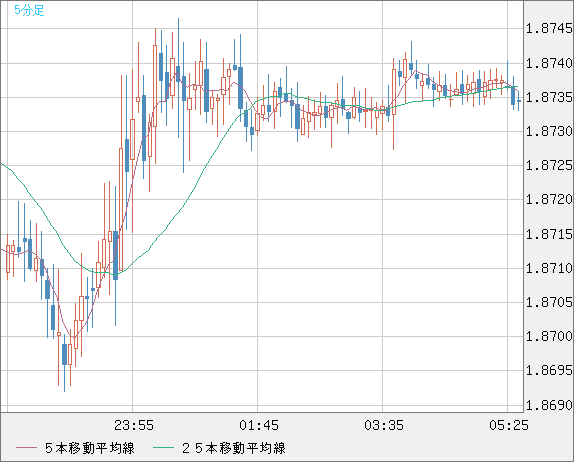Click the 1.8740 price axis label
Viewport: 574px width, 462px height.
coord(549,63)
